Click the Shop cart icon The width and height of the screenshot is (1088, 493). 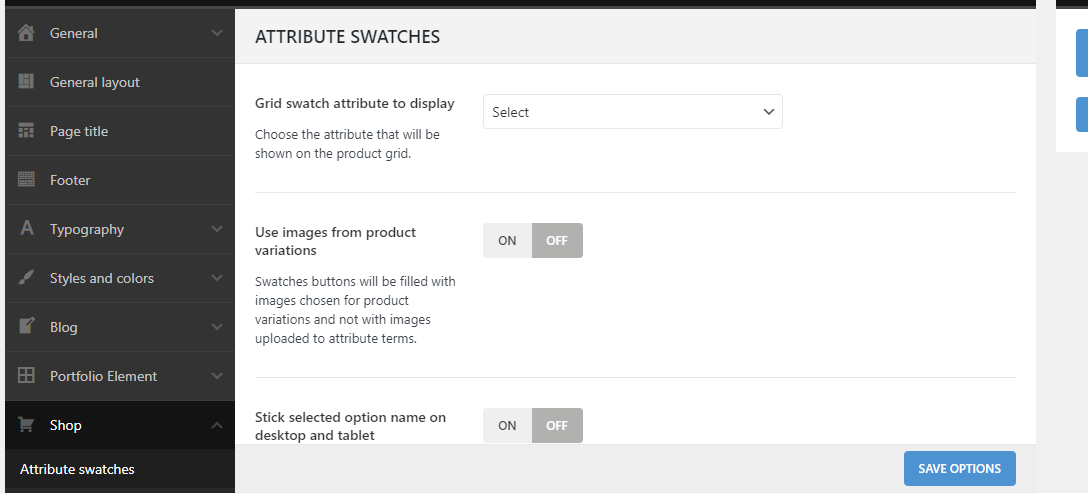point(27,425)
